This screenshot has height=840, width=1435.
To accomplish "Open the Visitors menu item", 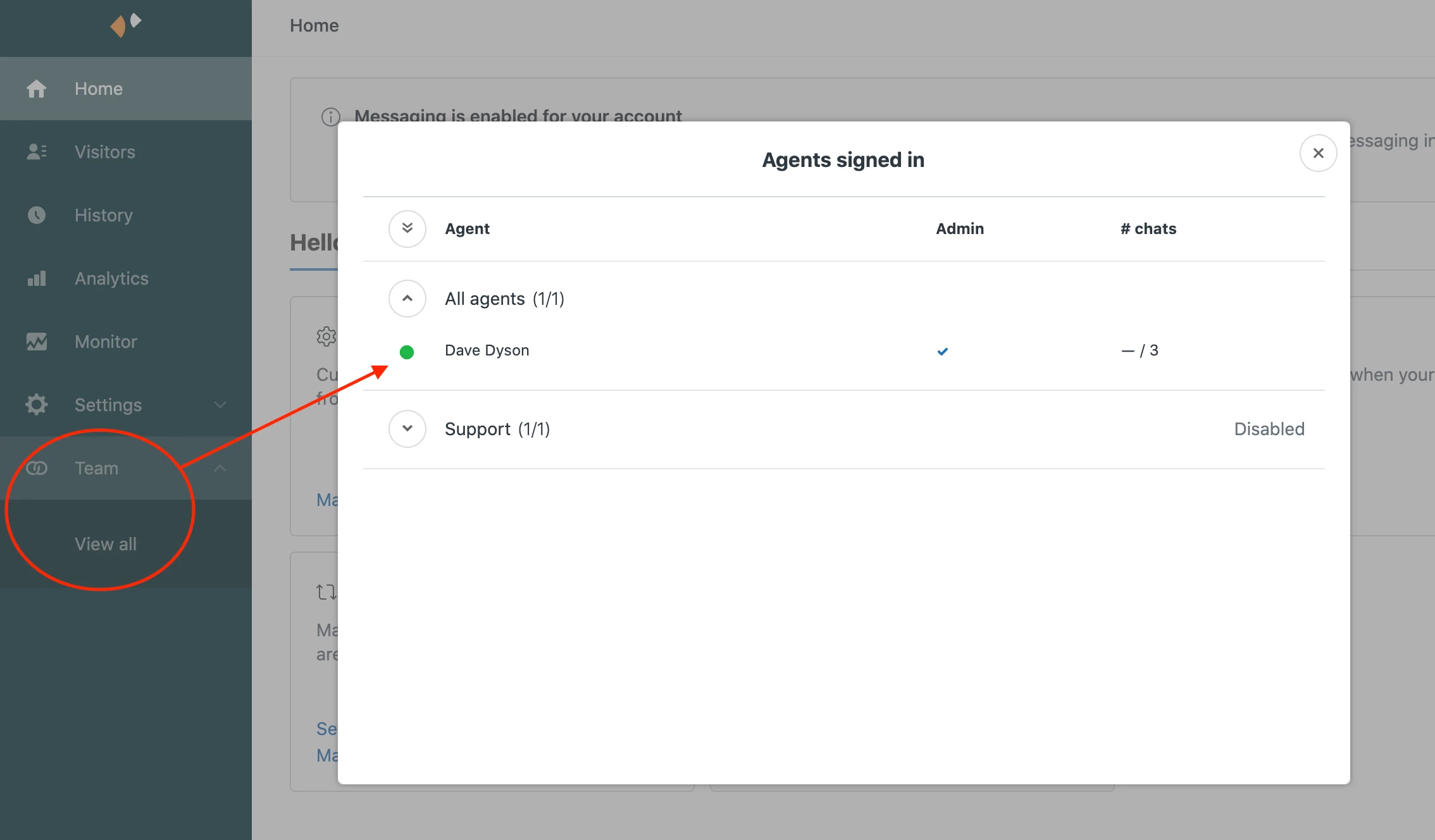I will (x=104, y=152).
